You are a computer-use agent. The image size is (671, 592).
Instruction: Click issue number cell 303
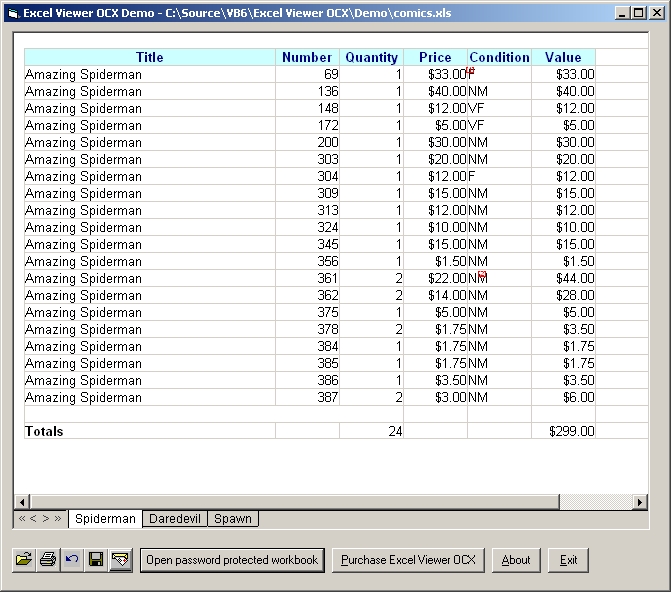tap(307, 159)
